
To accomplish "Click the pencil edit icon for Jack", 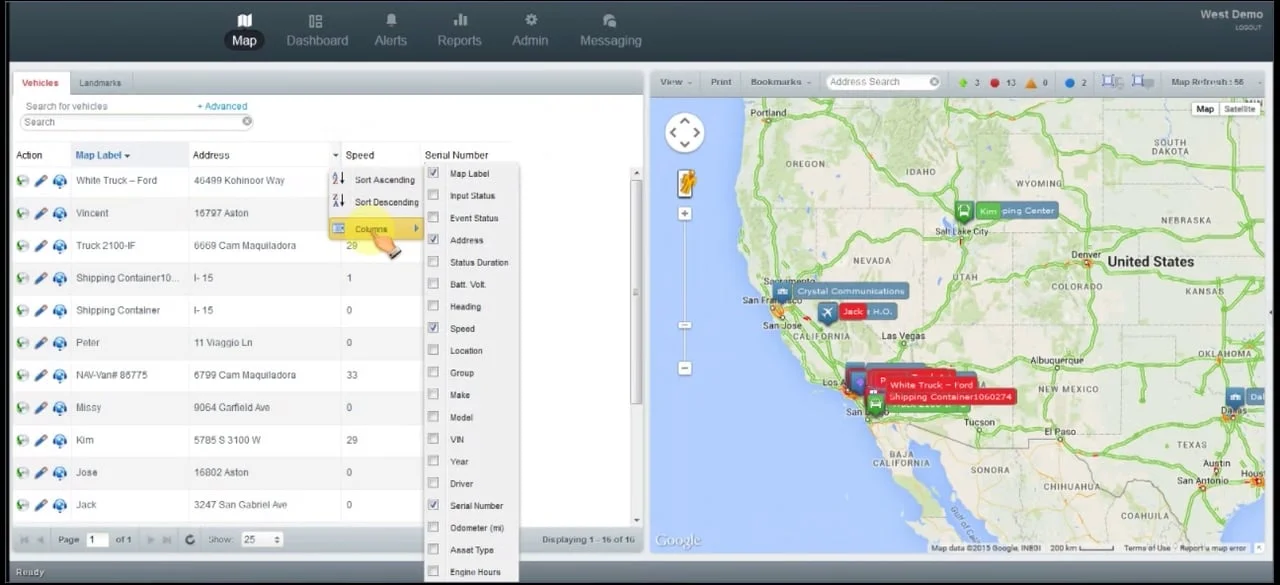I will (41, 505).
